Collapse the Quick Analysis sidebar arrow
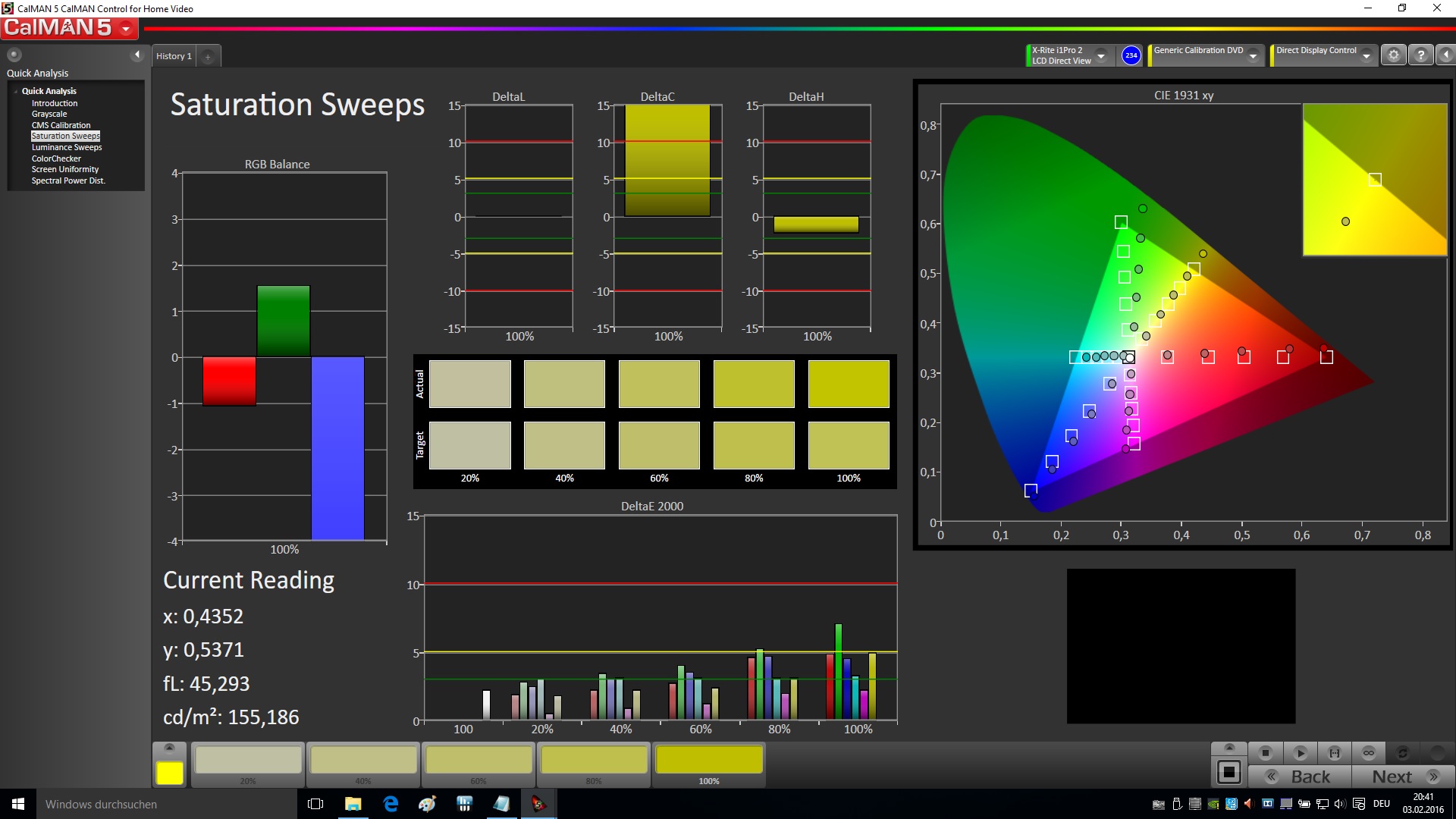1456x819 pixels. (x=137, y=55)
